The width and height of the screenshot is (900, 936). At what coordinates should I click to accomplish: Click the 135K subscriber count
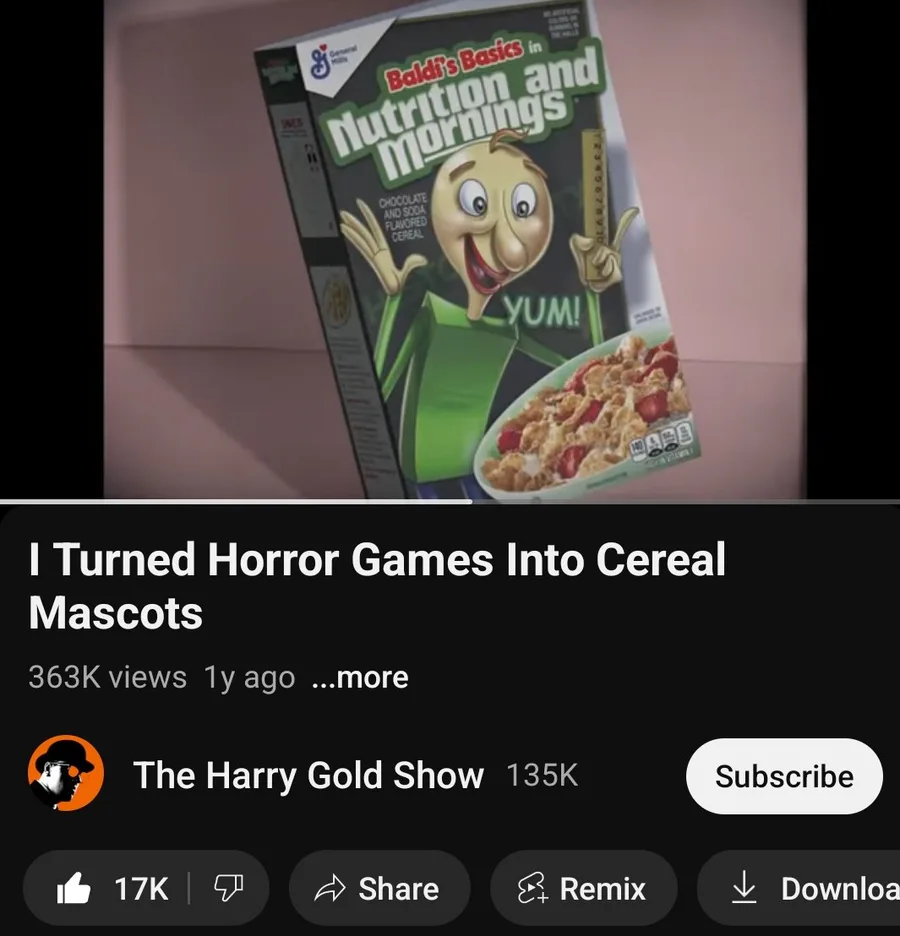coord(542,775)
